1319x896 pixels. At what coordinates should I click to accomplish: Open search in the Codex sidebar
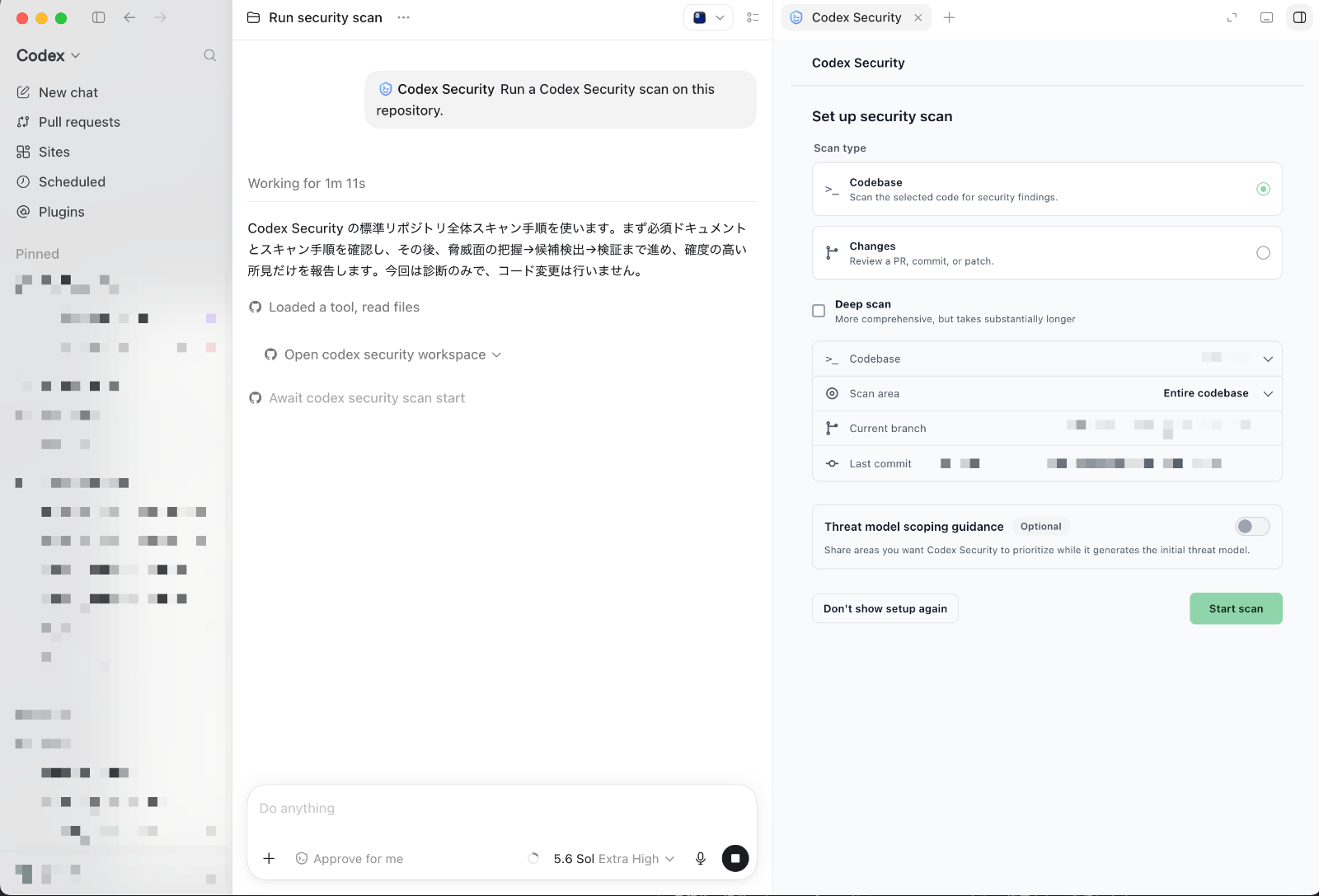tap(210, 55)
